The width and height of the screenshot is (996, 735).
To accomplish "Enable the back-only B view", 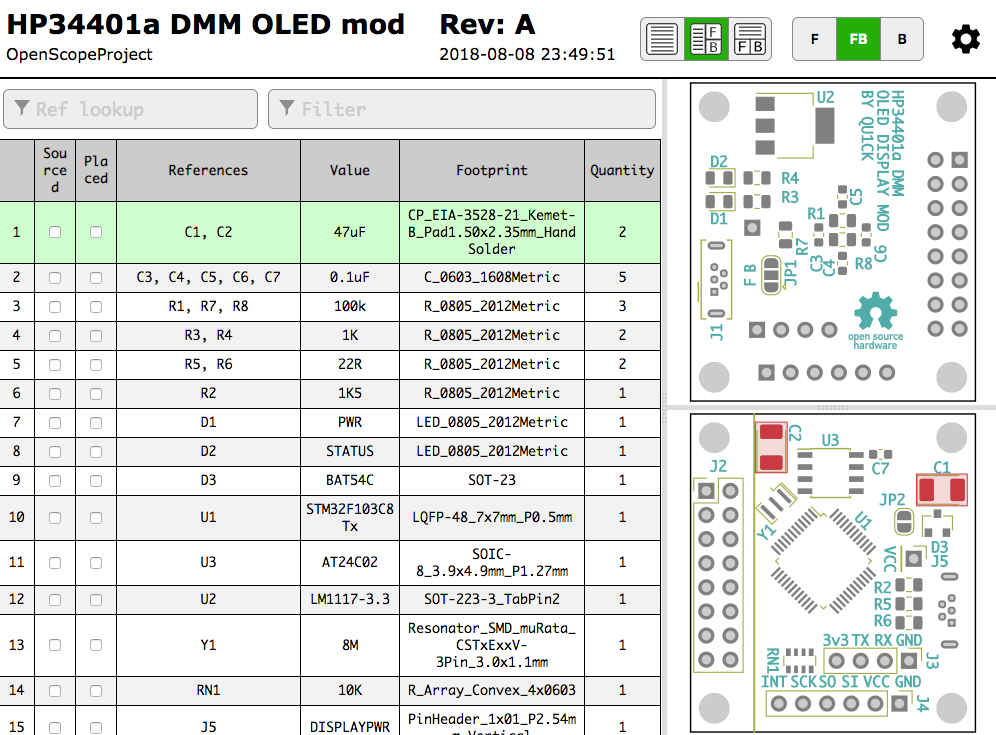I will click(900, 38).
